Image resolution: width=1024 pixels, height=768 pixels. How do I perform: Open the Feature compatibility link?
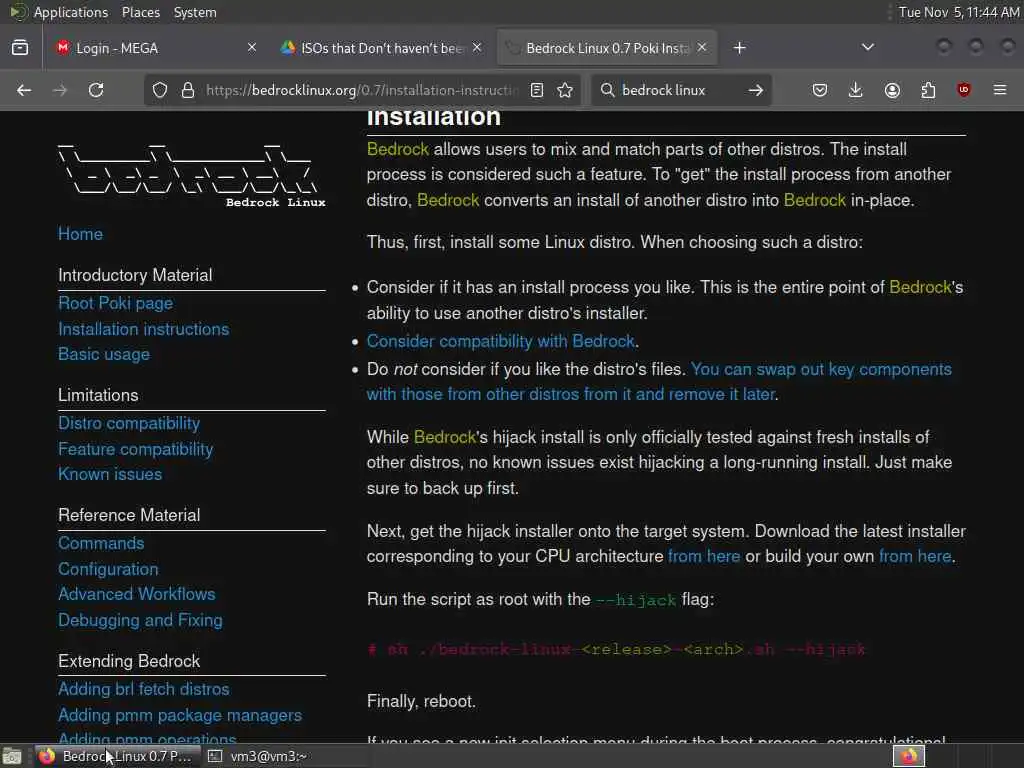pos(135,449)
